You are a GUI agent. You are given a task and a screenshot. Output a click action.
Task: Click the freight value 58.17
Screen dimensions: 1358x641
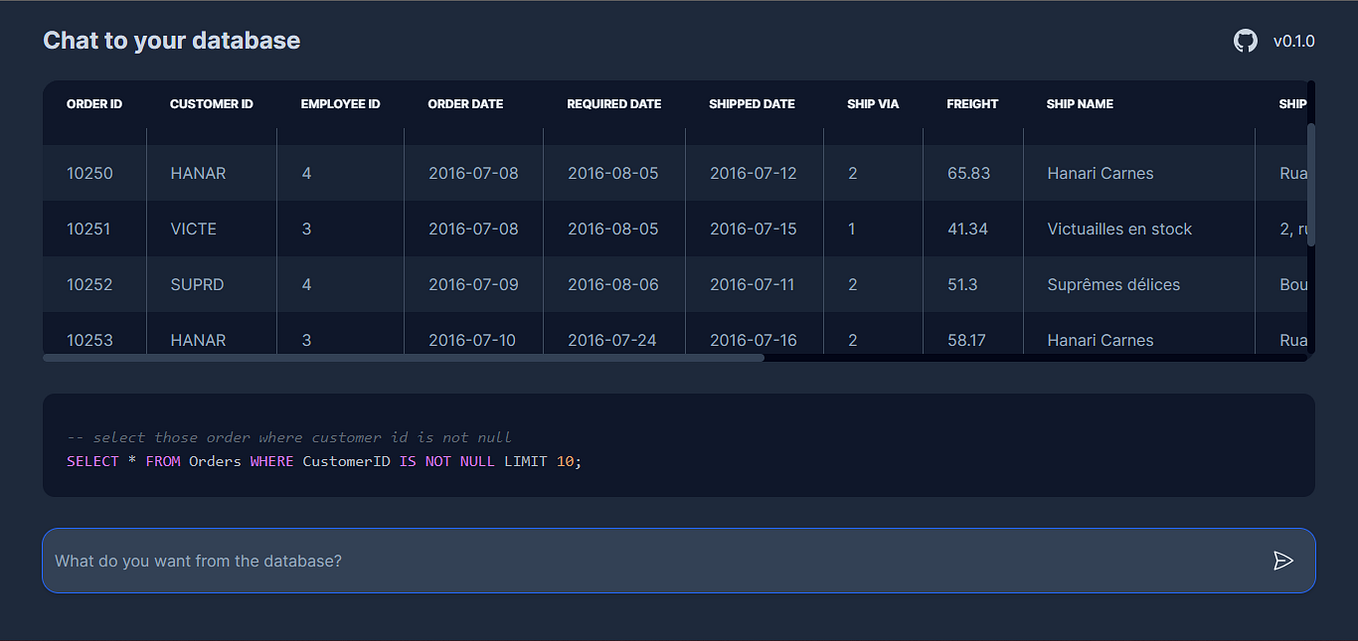968,339
